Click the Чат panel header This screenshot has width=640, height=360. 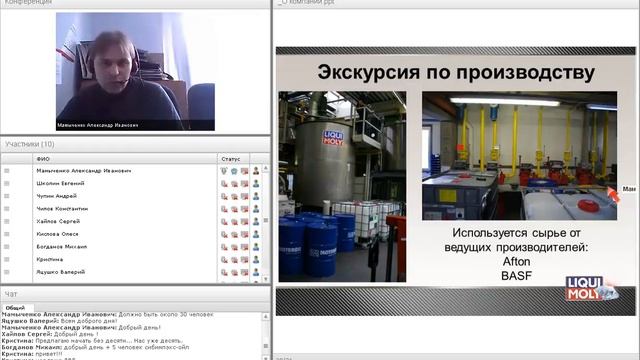[x=136, y=294]
